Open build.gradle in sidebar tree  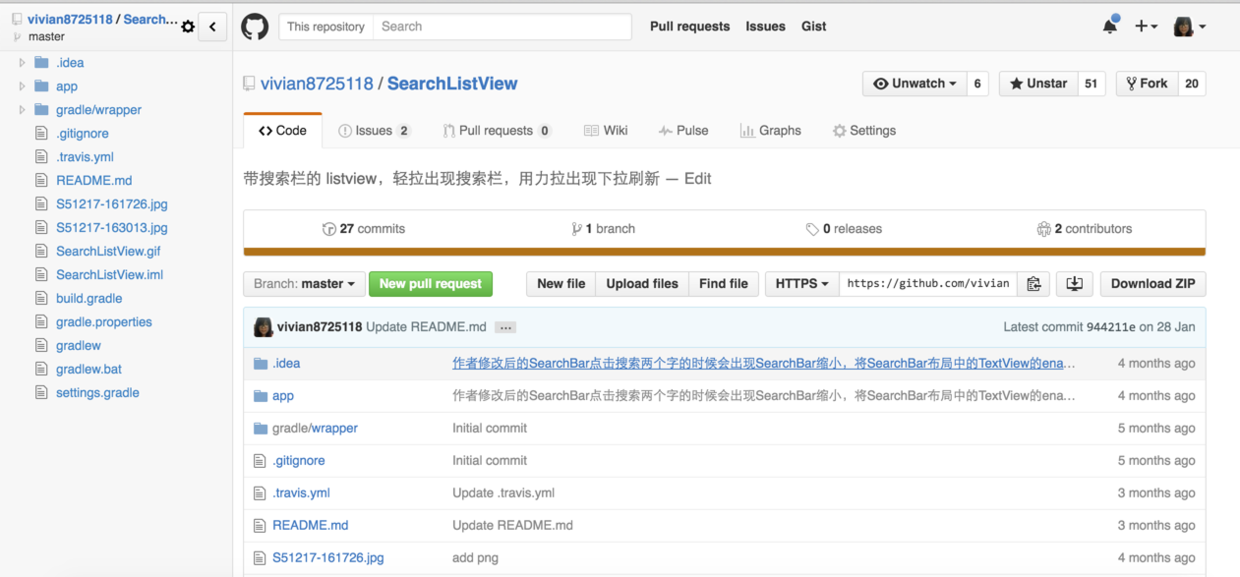tap(89, 298)
